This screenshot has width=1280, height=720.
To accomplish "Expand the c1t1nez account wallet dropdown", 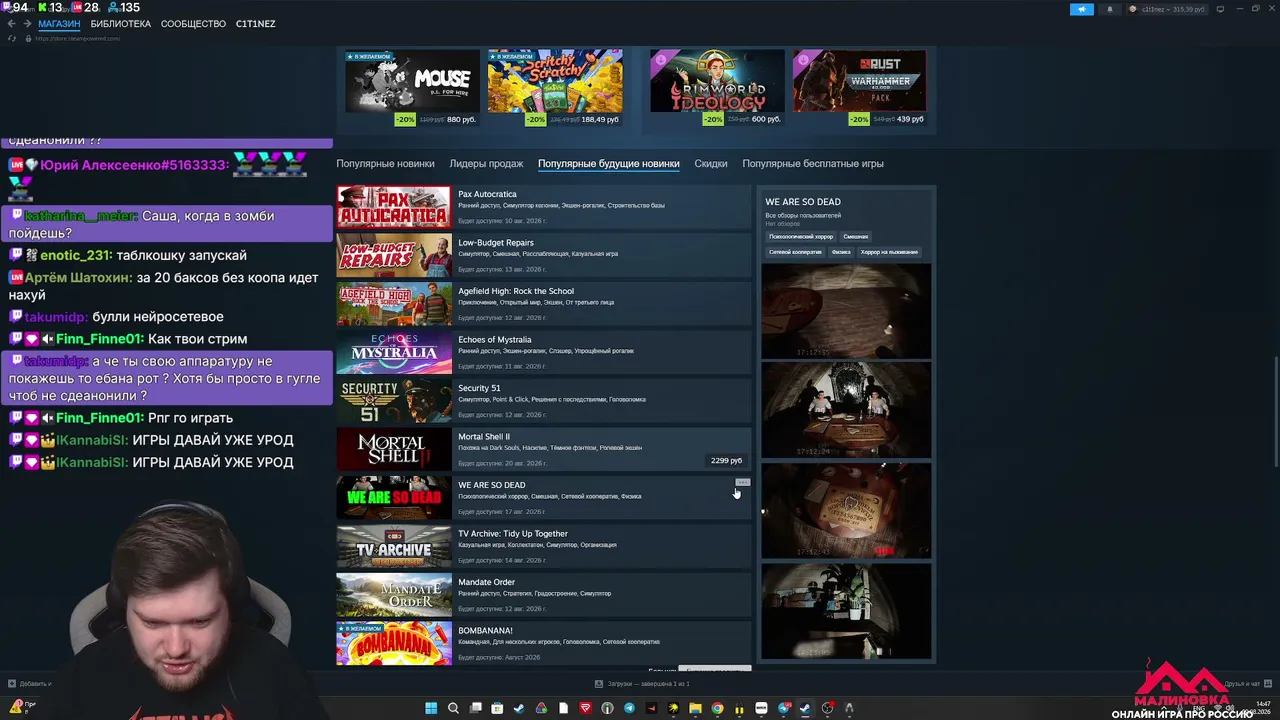I will pos(1169,9).
